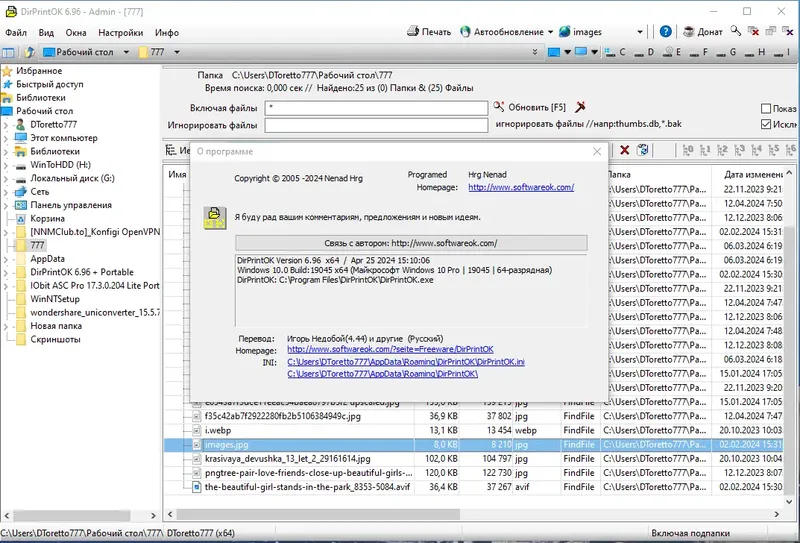Screen dimensions: 800x543
Task: Click the Автообновление globe icon
Action: point(465,32)
